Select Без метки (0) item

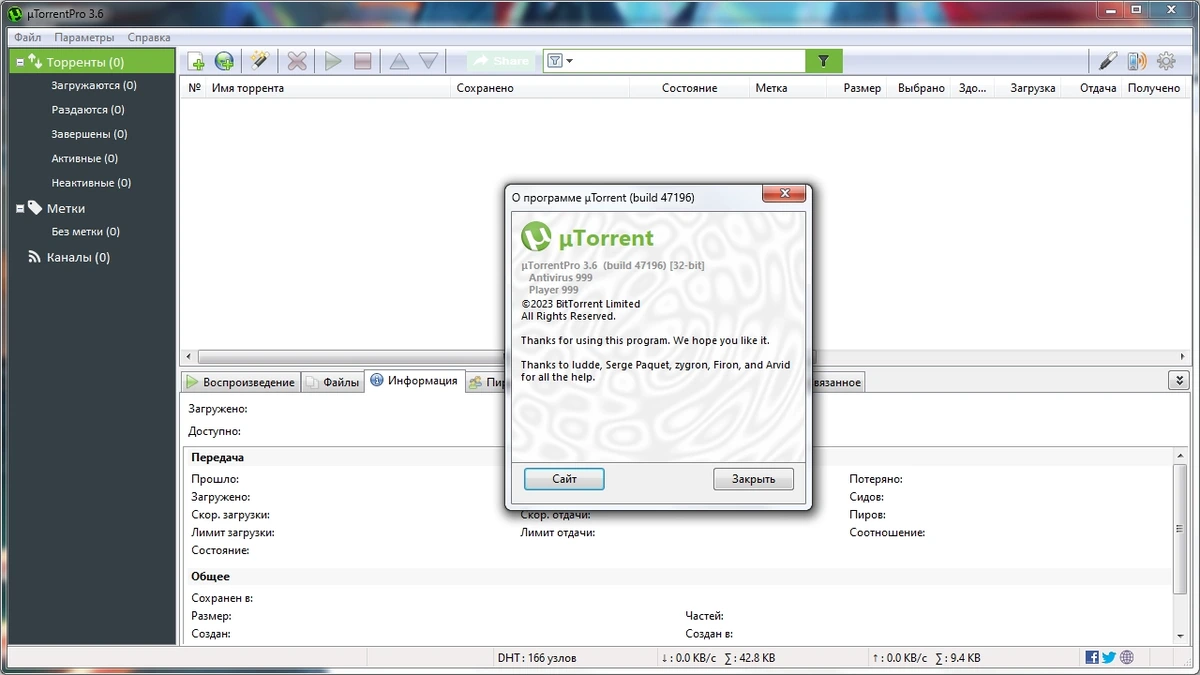coord(85,232)
